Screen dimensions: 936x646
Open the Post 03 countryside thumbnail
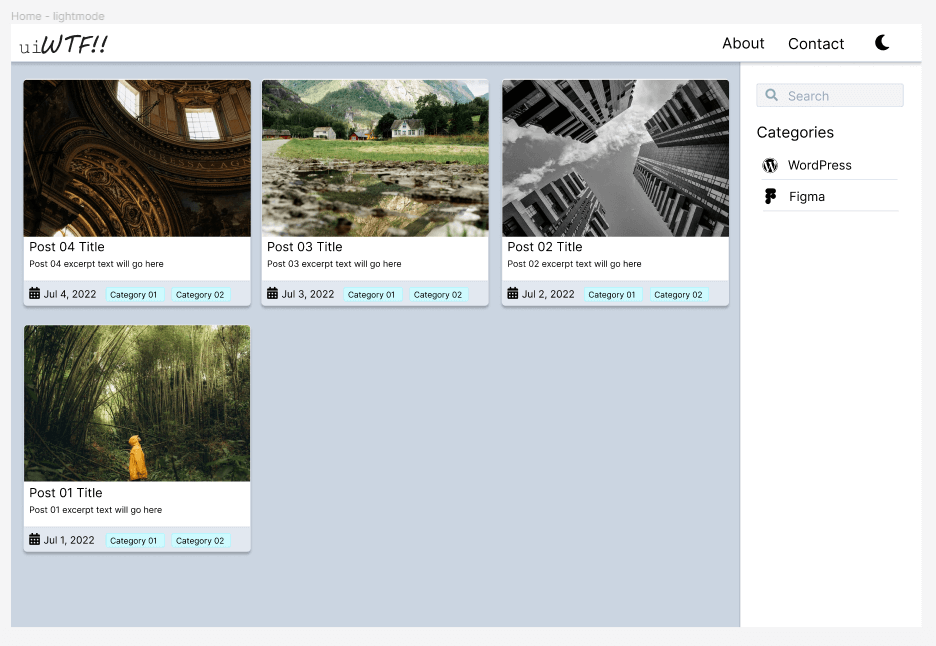[x=375, y=158]
